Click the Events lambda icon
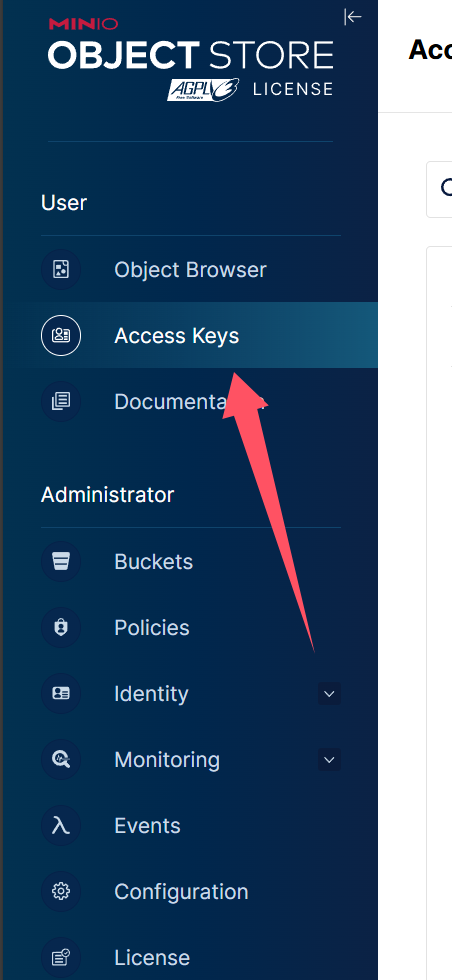 [61, 826]
